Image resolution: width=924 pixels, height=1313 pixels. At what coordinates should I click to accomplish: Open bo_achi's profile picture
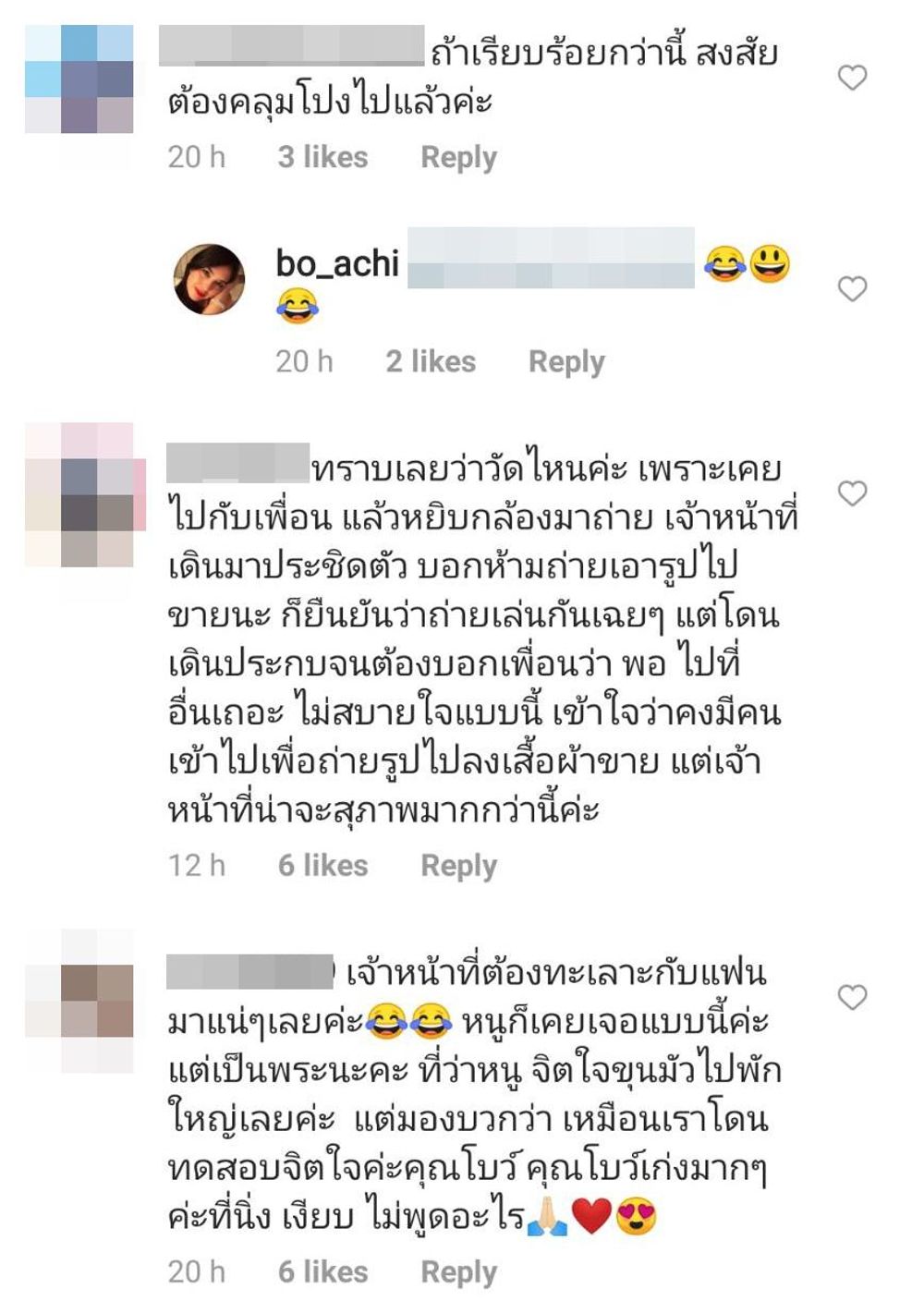click(210, 280)
